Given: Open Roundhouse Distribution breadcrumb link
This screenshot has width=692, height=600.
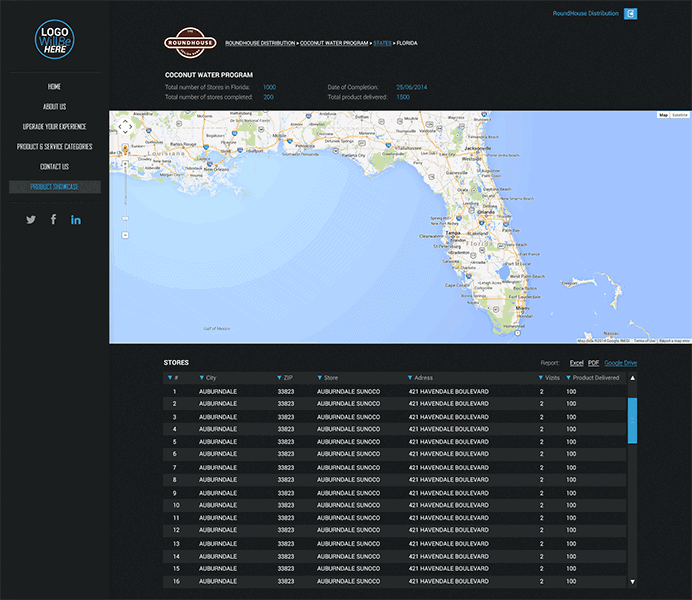Looking at the screenshot, I should [260, 43].
